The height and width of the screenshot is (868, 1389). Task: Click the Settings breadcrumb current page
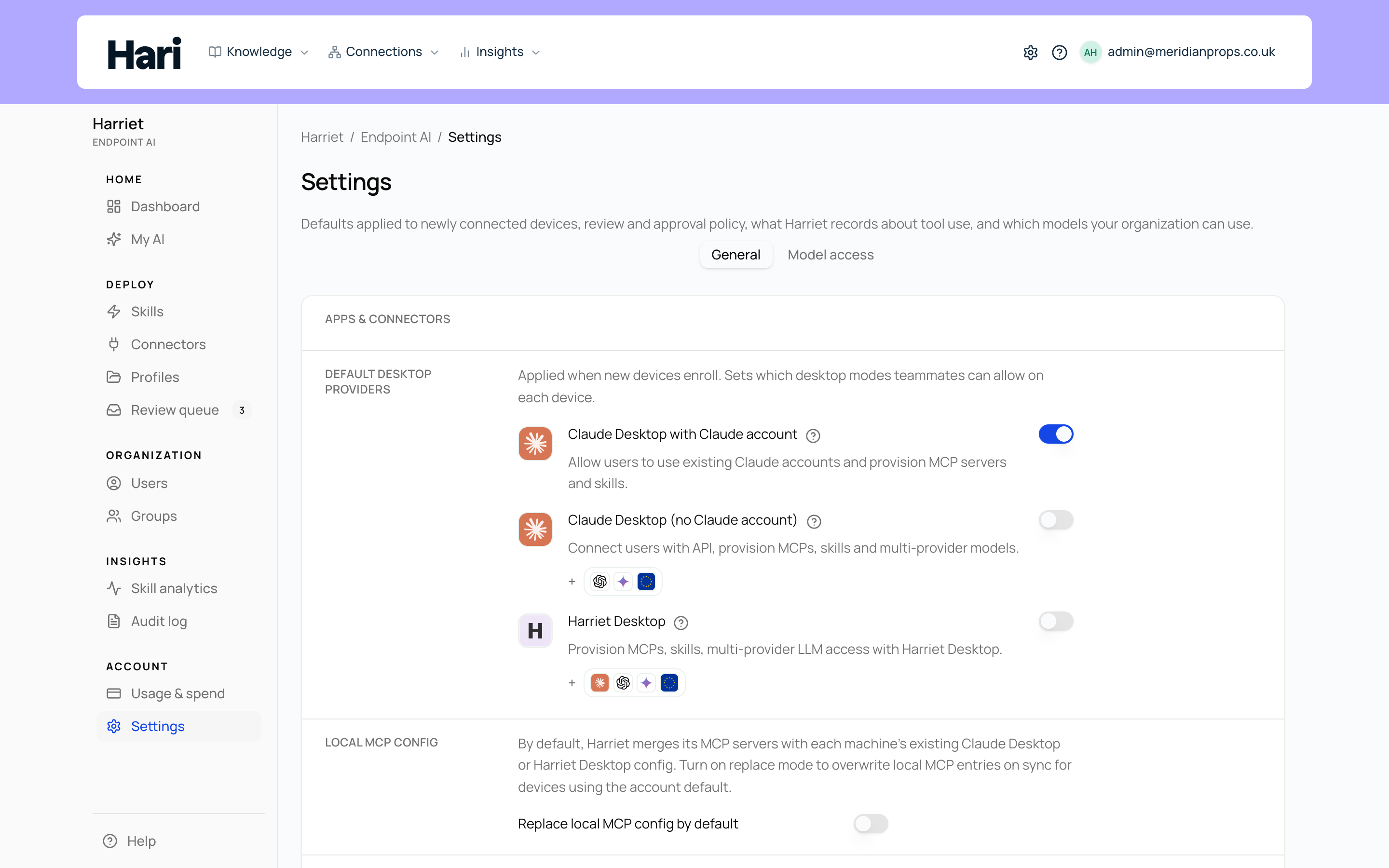475,137
